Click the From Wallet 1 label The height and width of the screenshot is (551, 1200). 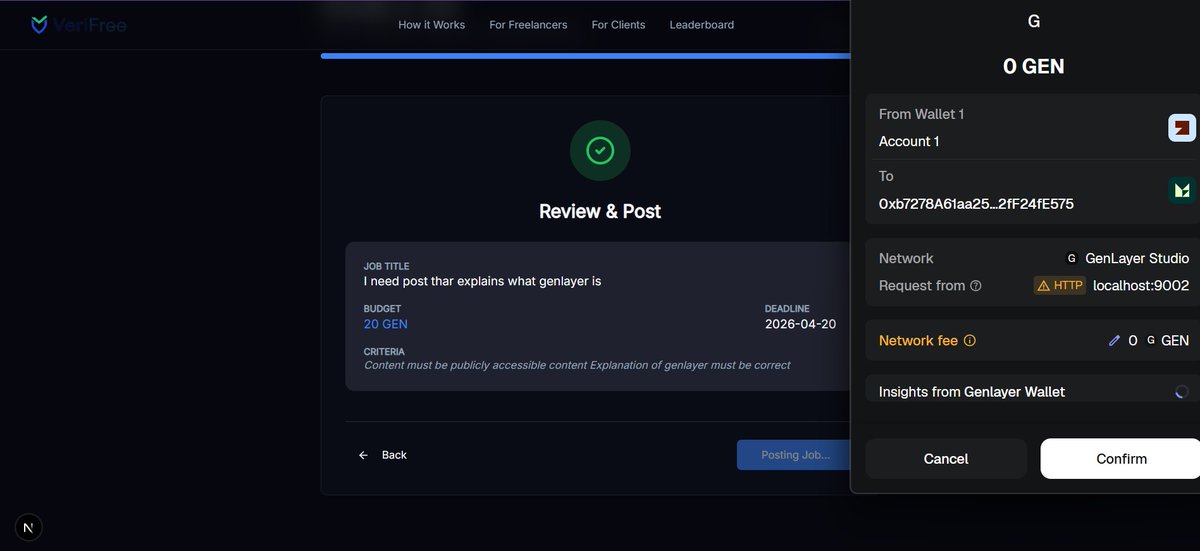[x=921, y=115]
